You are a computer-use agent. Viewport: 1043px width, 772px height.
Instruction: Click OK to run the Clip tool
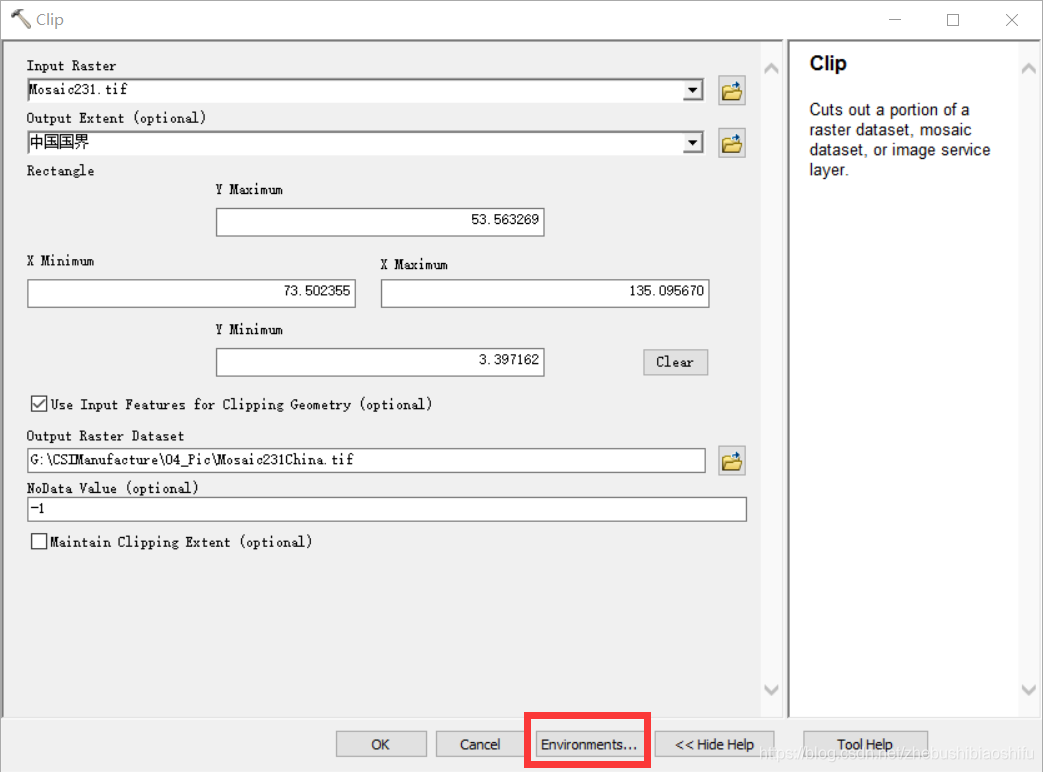click(x=380, y=744)
